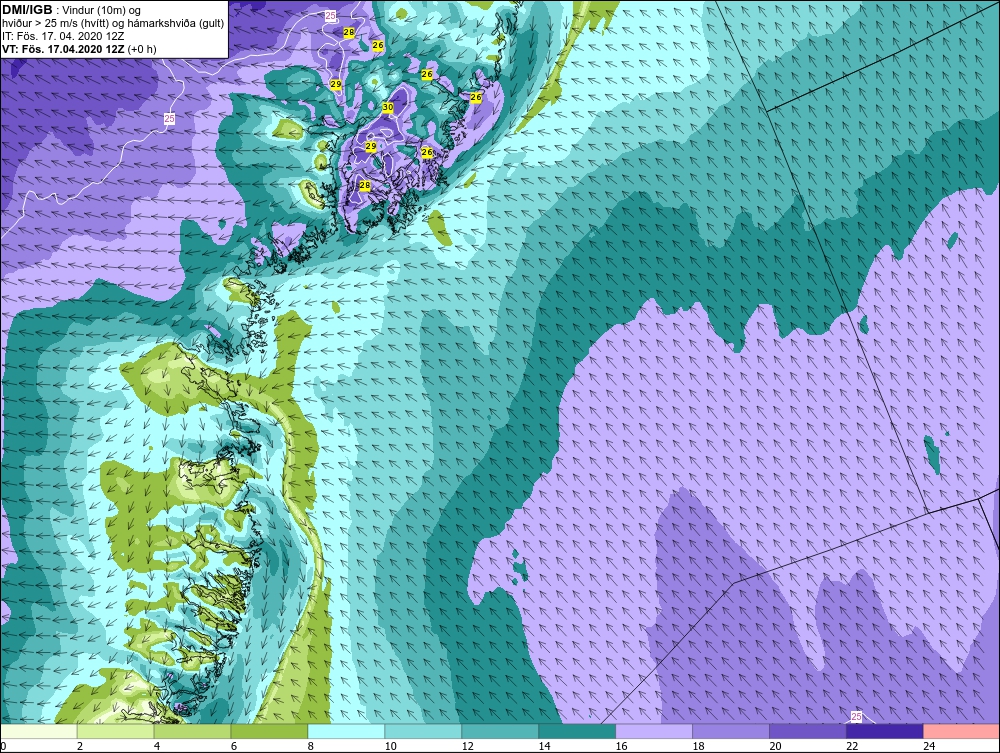Image resolution: width=1000 pixels, height=753 pixels.
Task: Click the 'VT: Fös. 17.04.2020 12Z (+0 h)' line
Action: (x=79, y=49)
